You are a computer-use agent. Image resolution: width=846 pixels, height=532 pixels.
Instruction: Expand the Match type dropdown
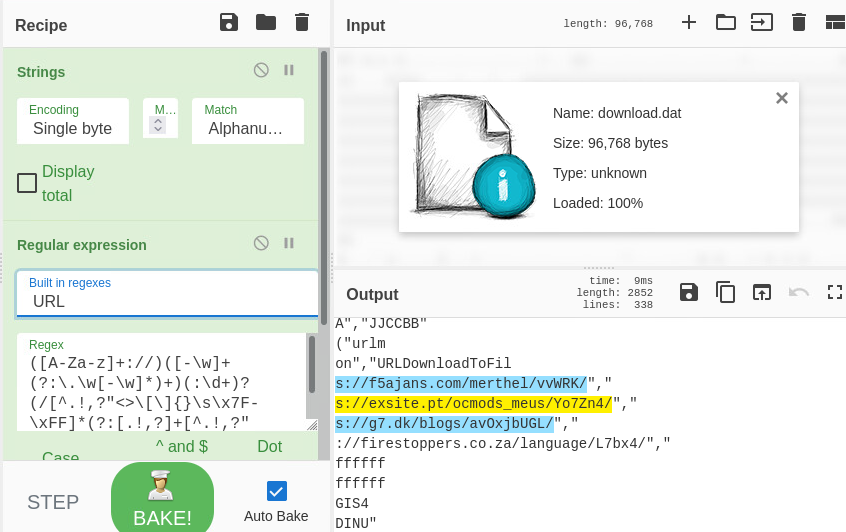pyautogui.click(x=246, y=121)
